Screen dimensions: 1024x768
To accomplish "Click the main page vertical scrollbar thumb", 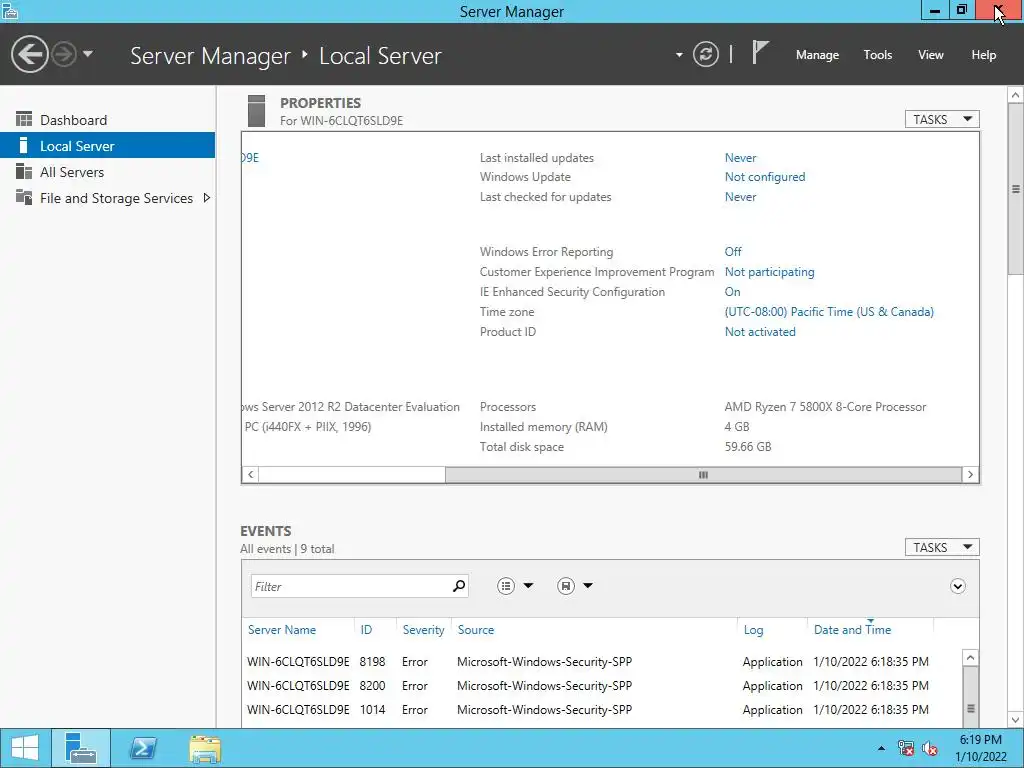I will coord(1016,189).
